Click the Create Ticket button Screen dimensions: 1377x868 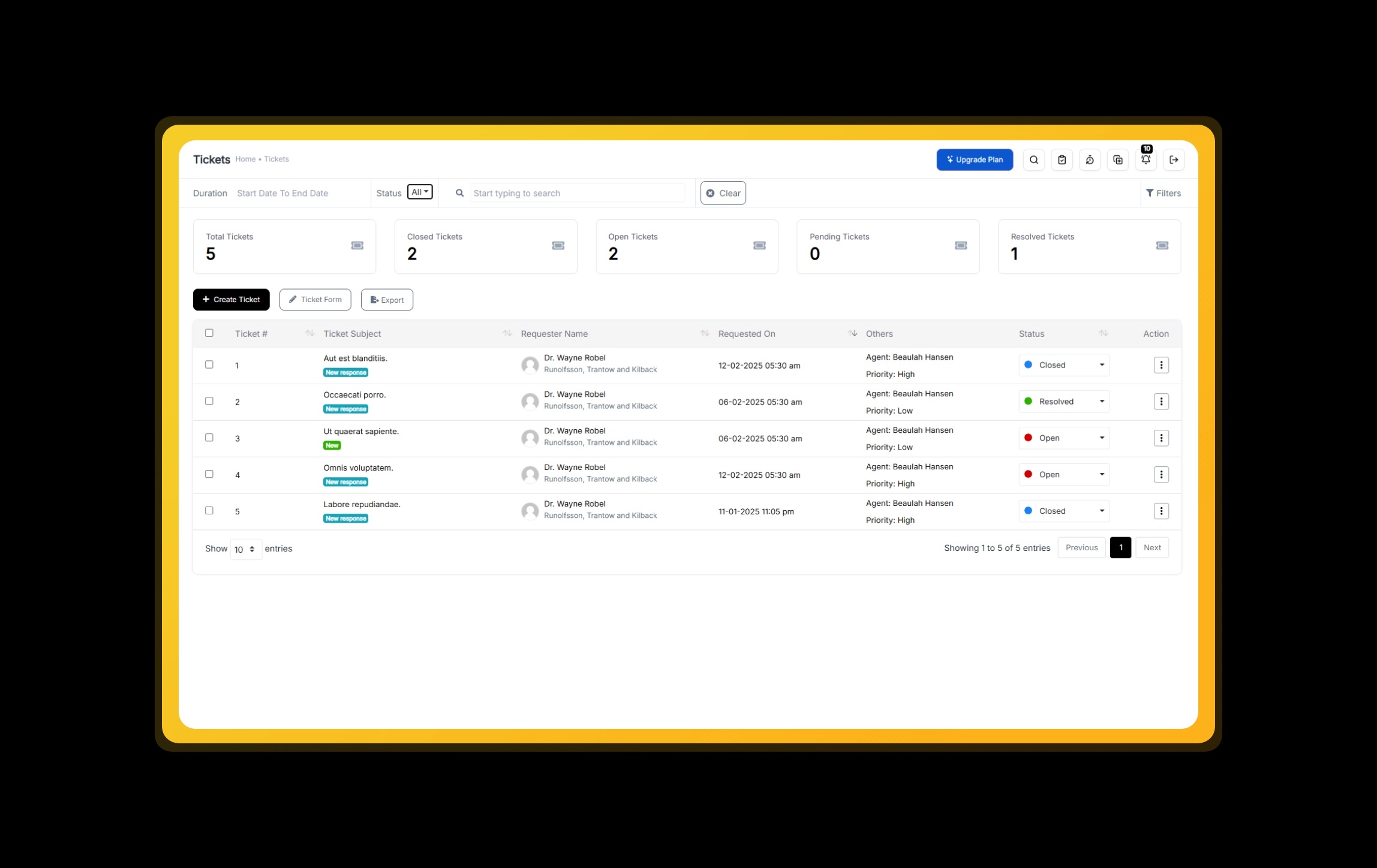coord(231,300)
